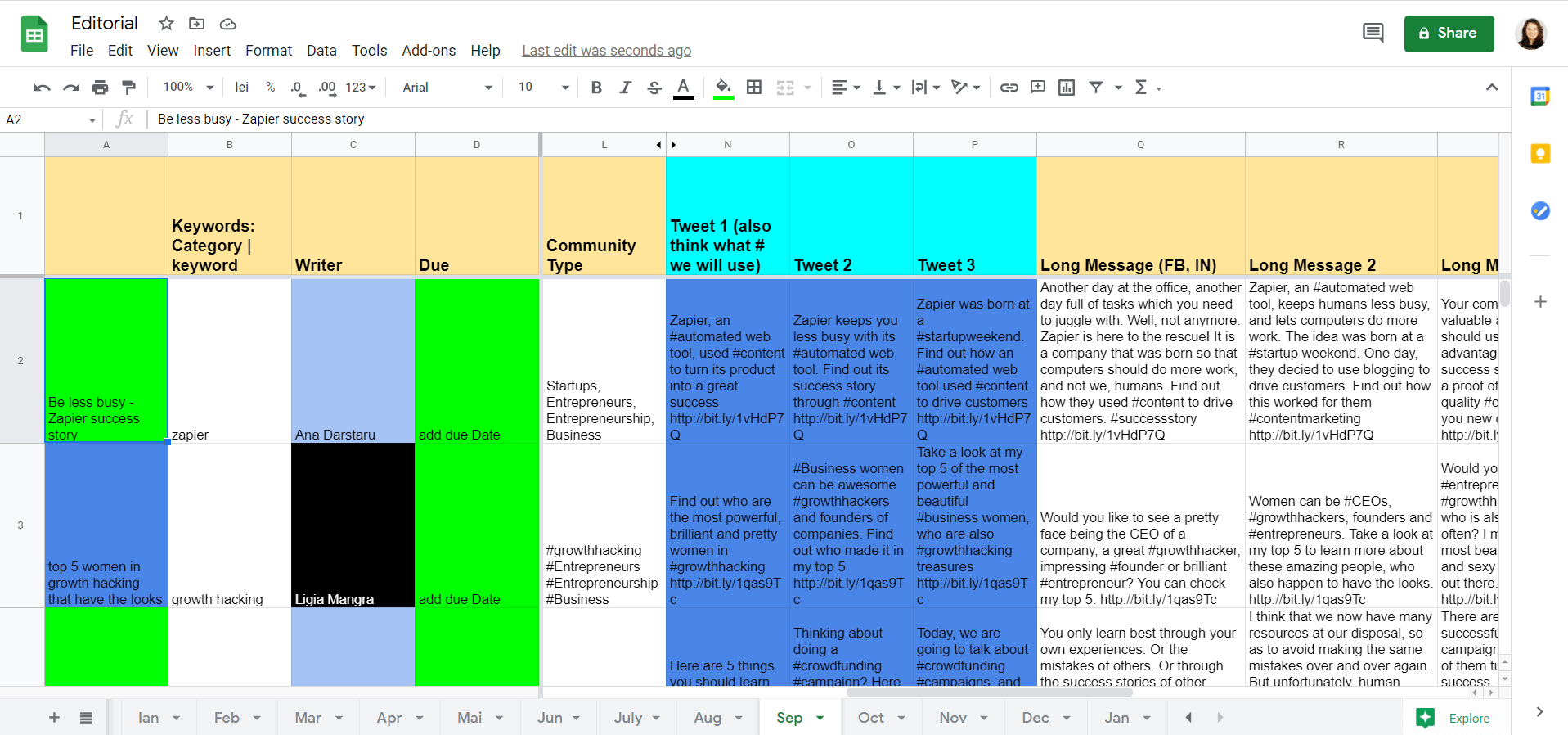
Task: Format as currency (lei)
Action: click(x=241, y=88)
